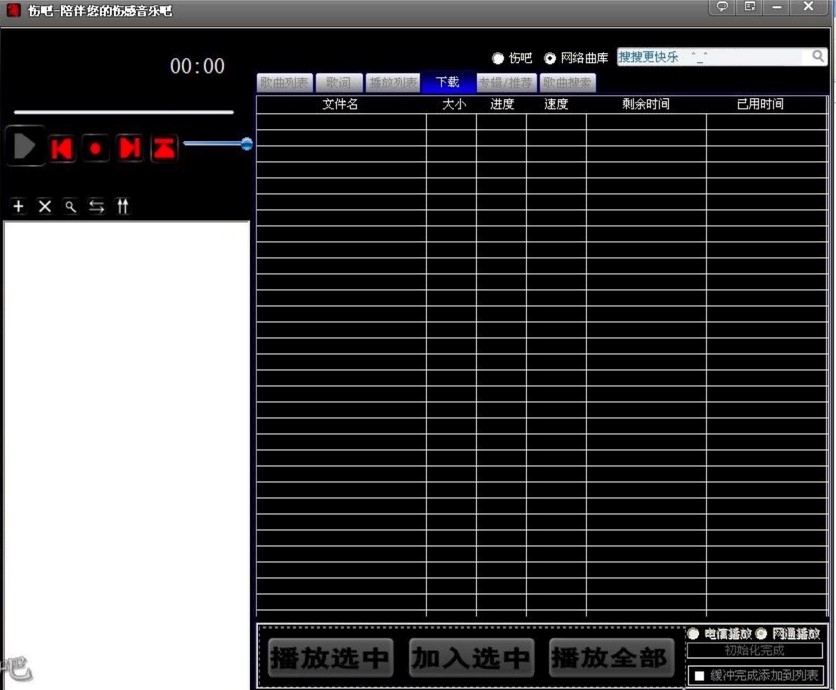Click the red record dot button
This screenshot has width=836, height=690.
(96, 148)
